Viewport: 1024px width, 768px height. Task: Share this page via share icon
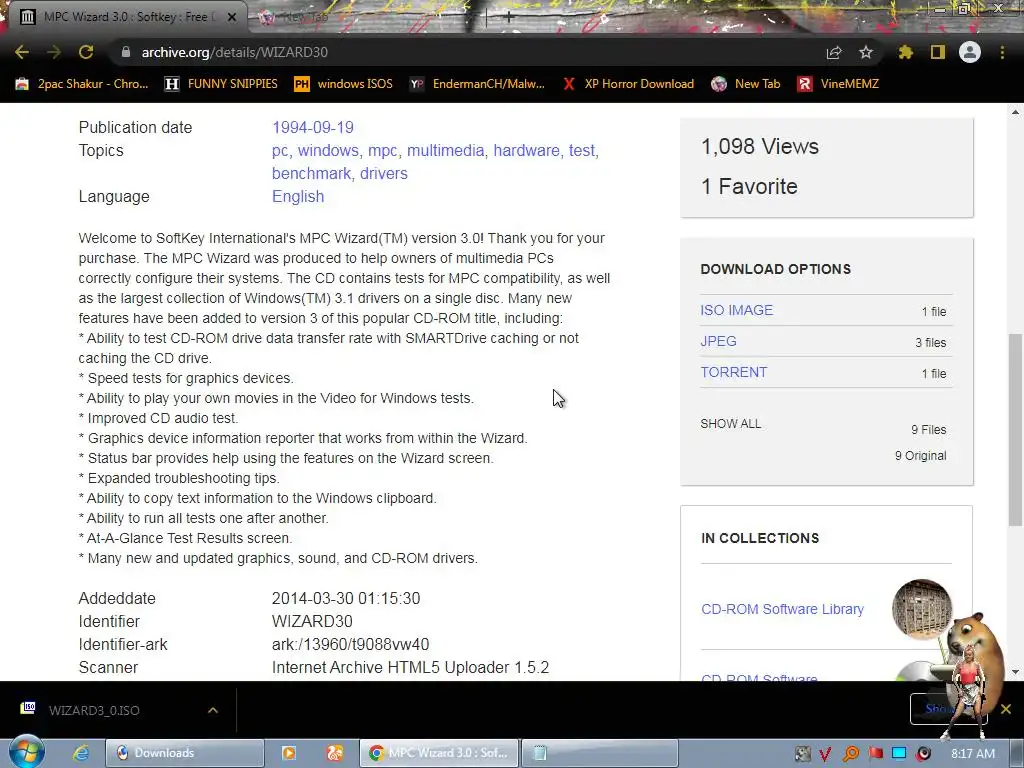click(x=833, y=52)
